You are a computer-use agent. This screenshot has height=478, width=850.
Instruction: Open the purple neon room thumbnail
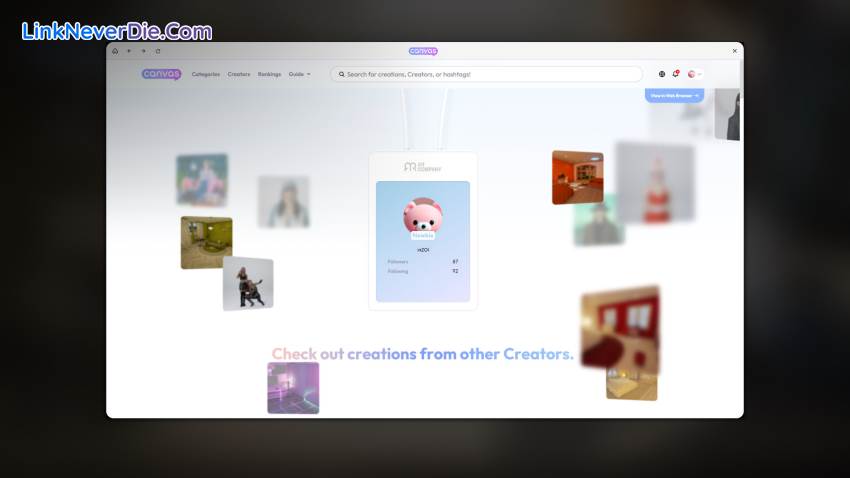(x=293, y=388)
